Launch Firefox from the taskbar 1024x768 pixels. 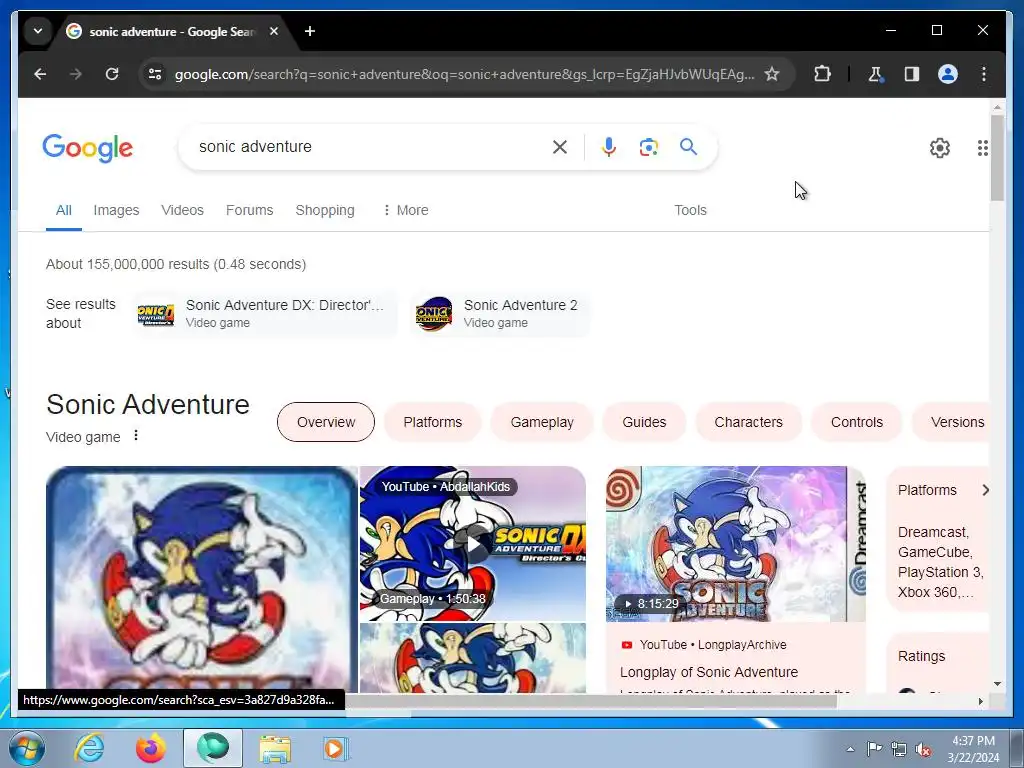(x=151, y=748)
